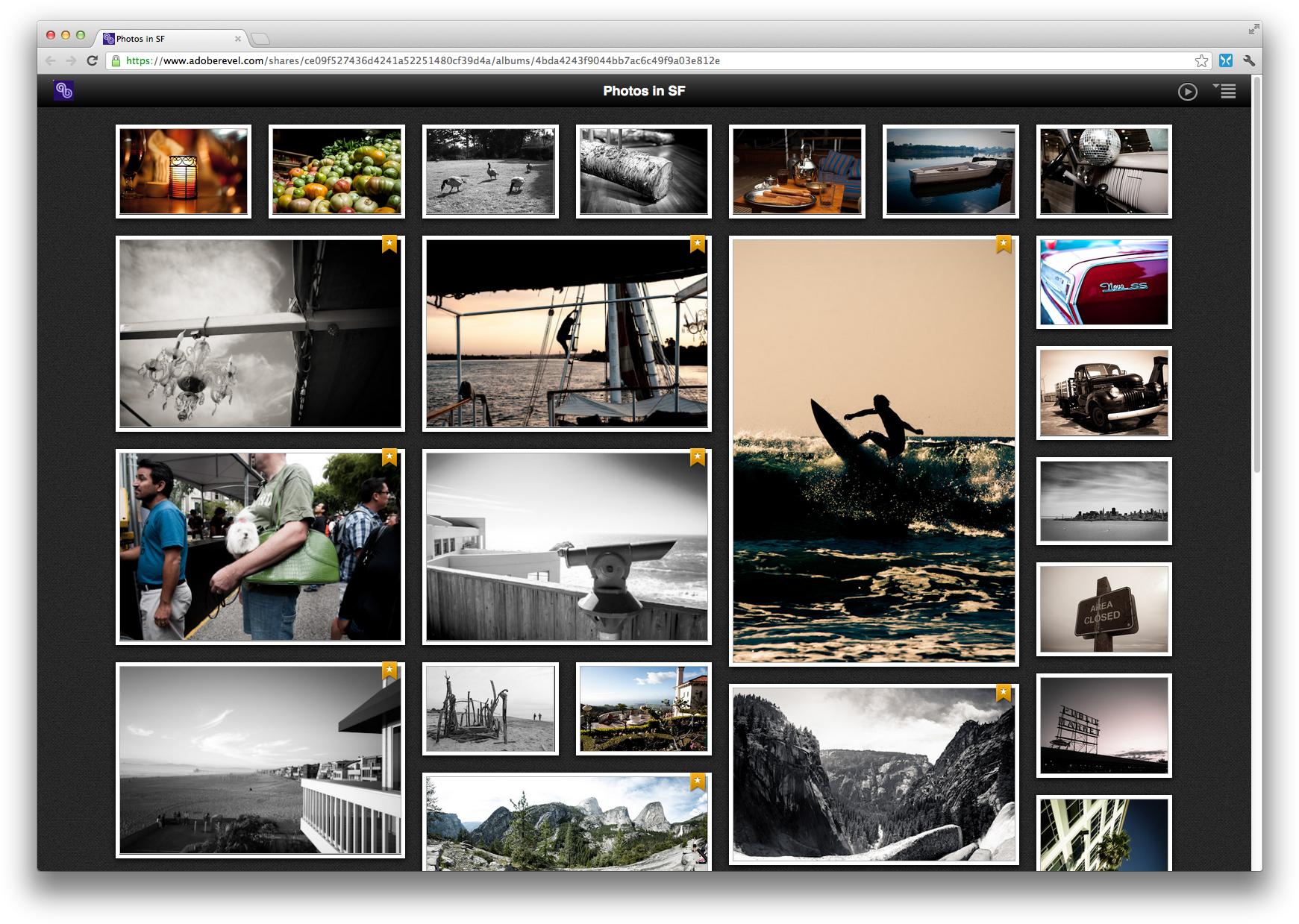Unfavorite the surfer photo via its star ribbon
Image resolution: width=1299 pixels, height=924 pixels.
(x=1003, y=244)
